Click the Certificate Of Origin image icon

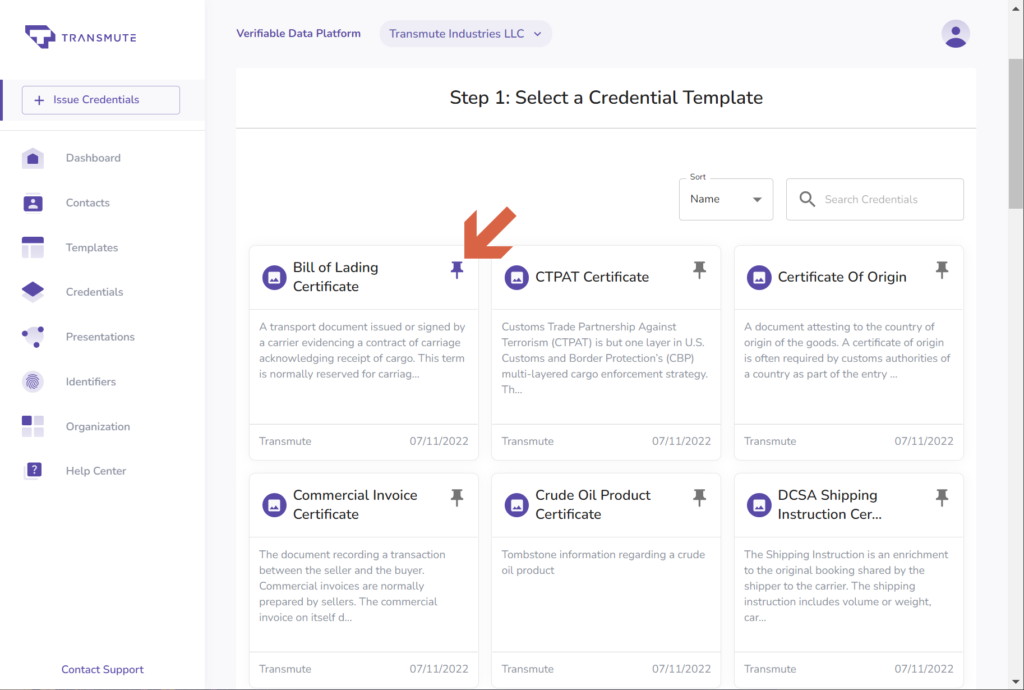759,277
